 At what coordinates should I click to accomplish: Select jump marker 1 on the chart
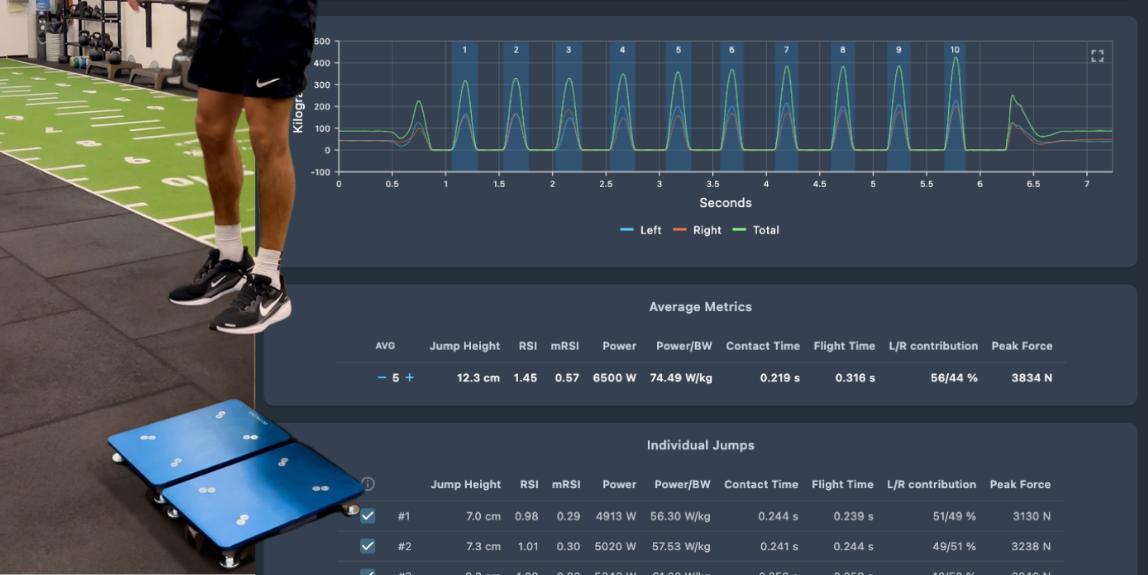(x=464, y=50)
